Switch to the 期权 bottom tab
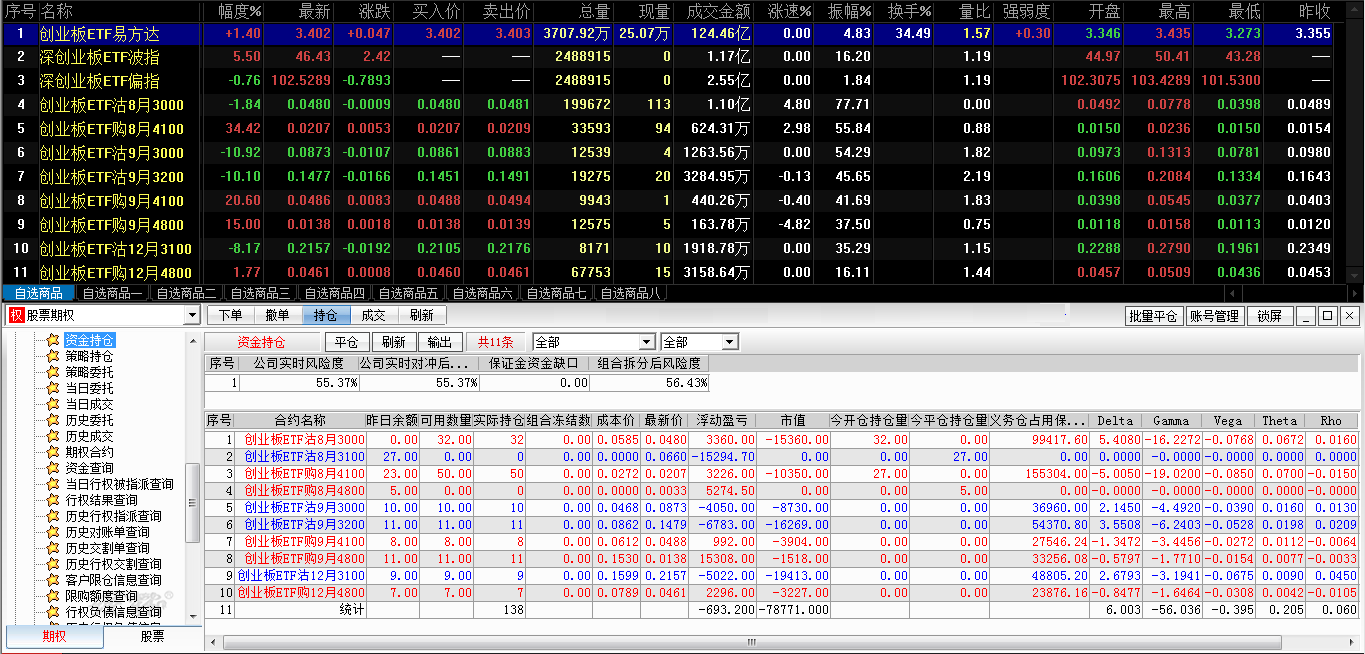The height and width of the screenshot is (654, 1365). tap(54, 636)
